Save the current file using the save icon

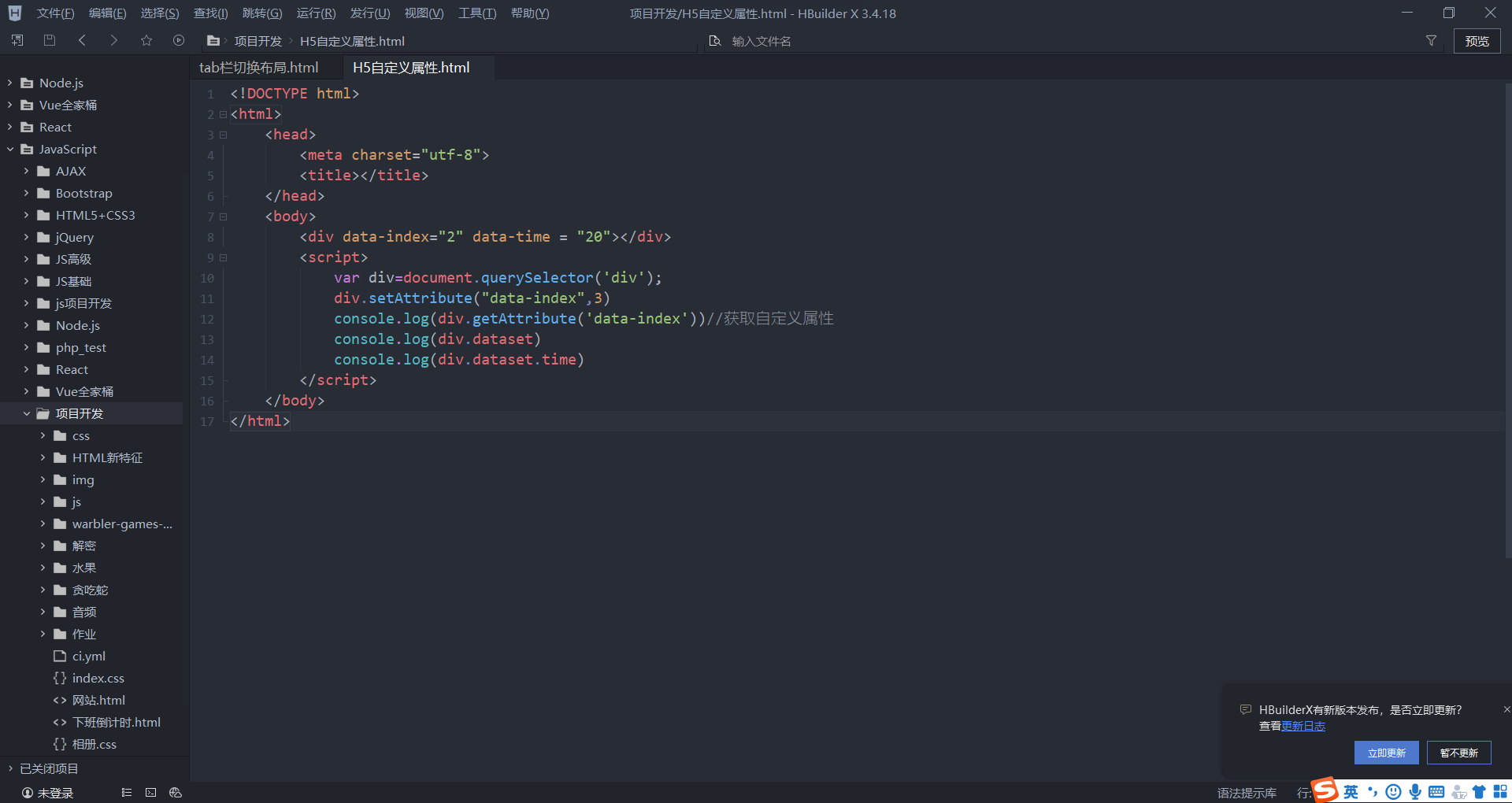pos(49,40)
